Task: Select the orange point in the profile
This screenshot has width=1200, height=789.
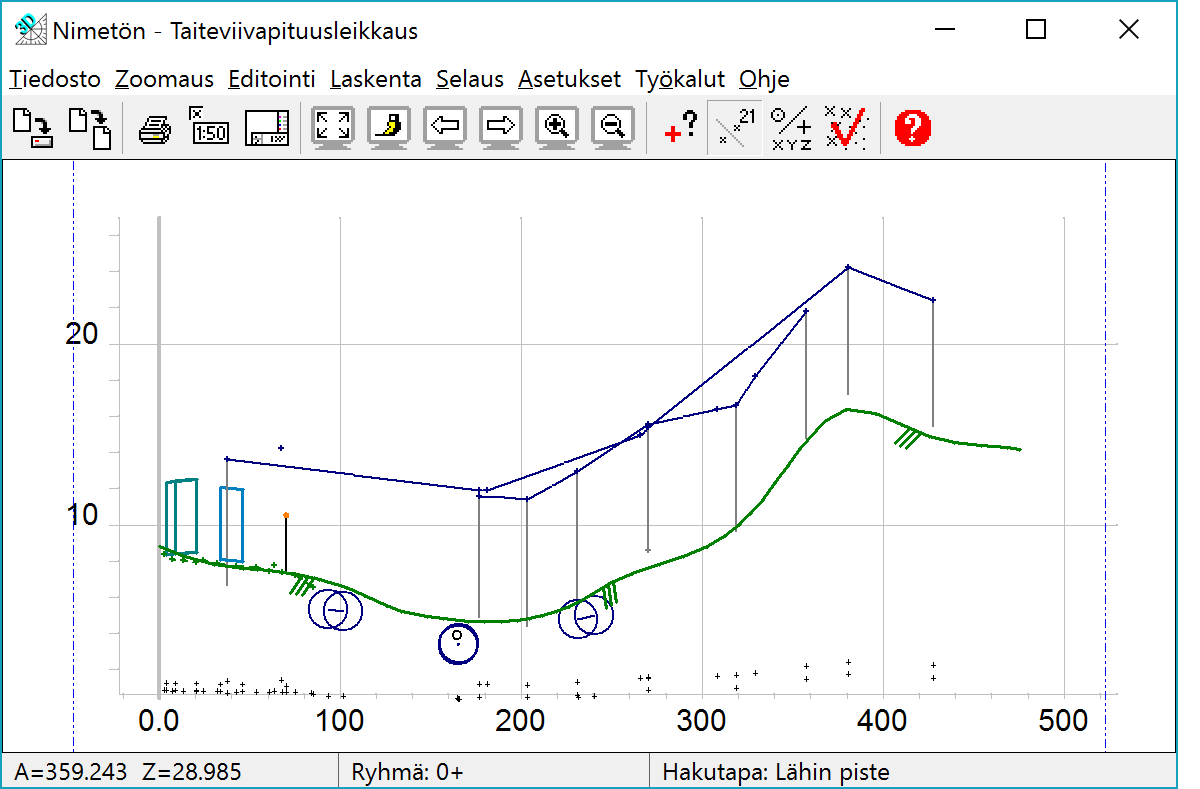Action: point(286,516)
